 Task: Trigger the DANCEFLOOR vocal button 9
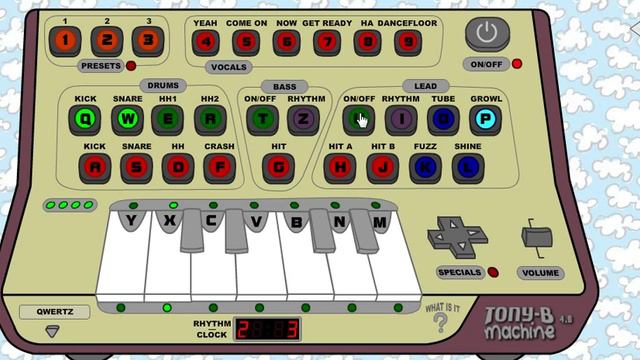click(x=408, y=42)
